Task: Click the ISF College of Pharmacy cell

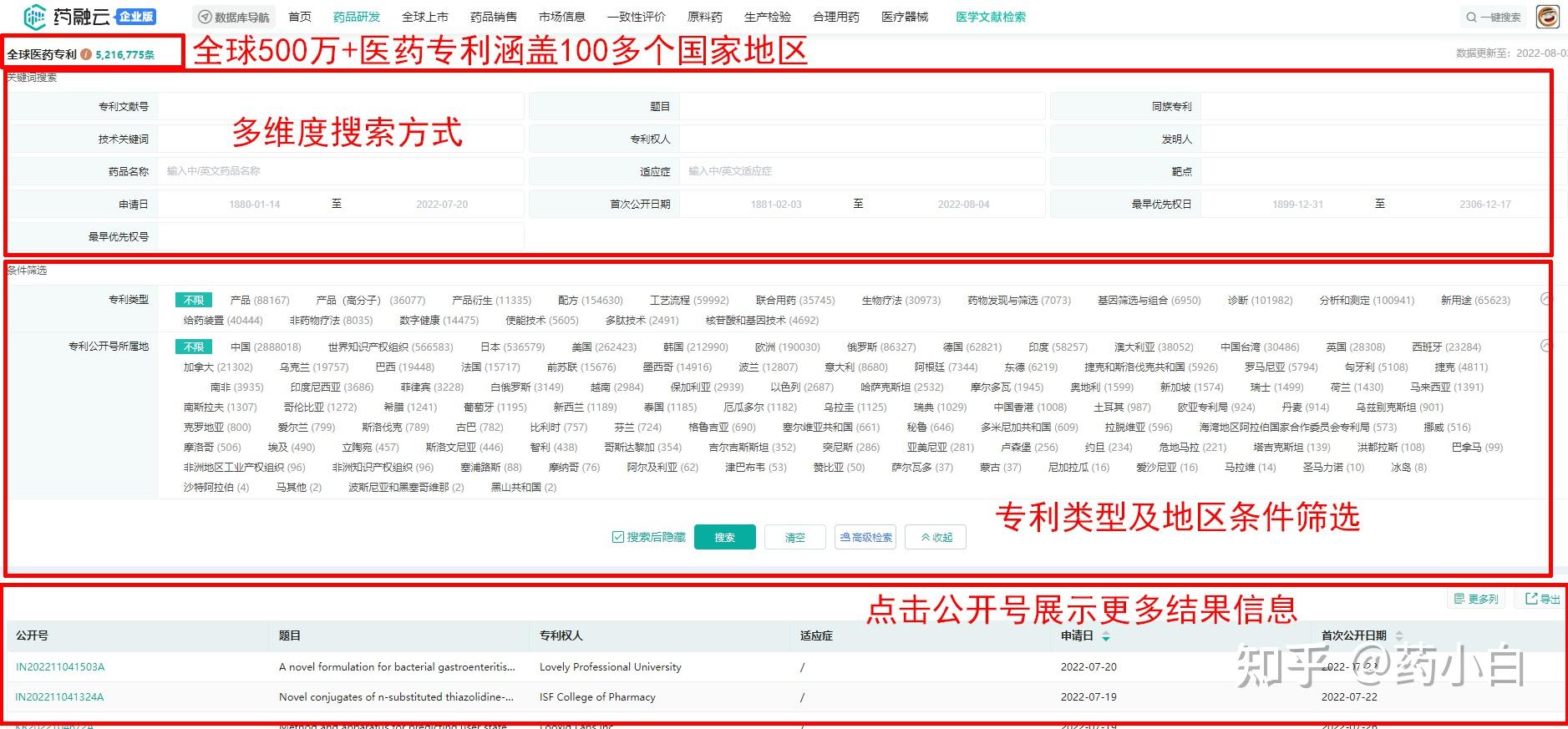Action: point(597,697)
